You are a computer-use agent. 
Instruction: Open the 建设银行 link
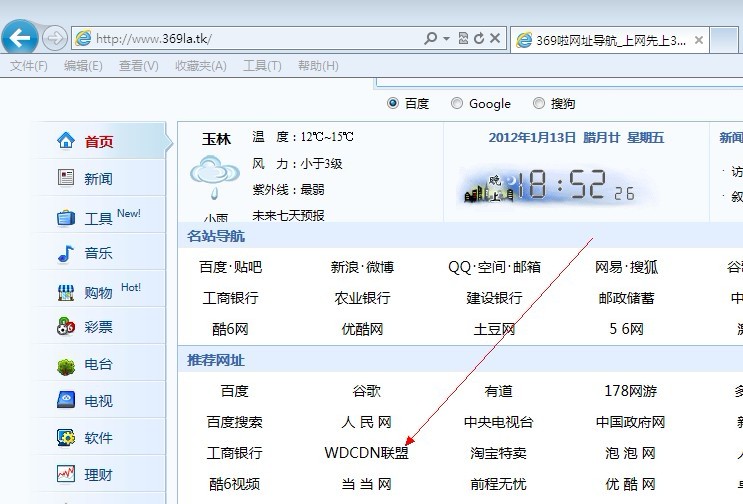tap(494, 298)
